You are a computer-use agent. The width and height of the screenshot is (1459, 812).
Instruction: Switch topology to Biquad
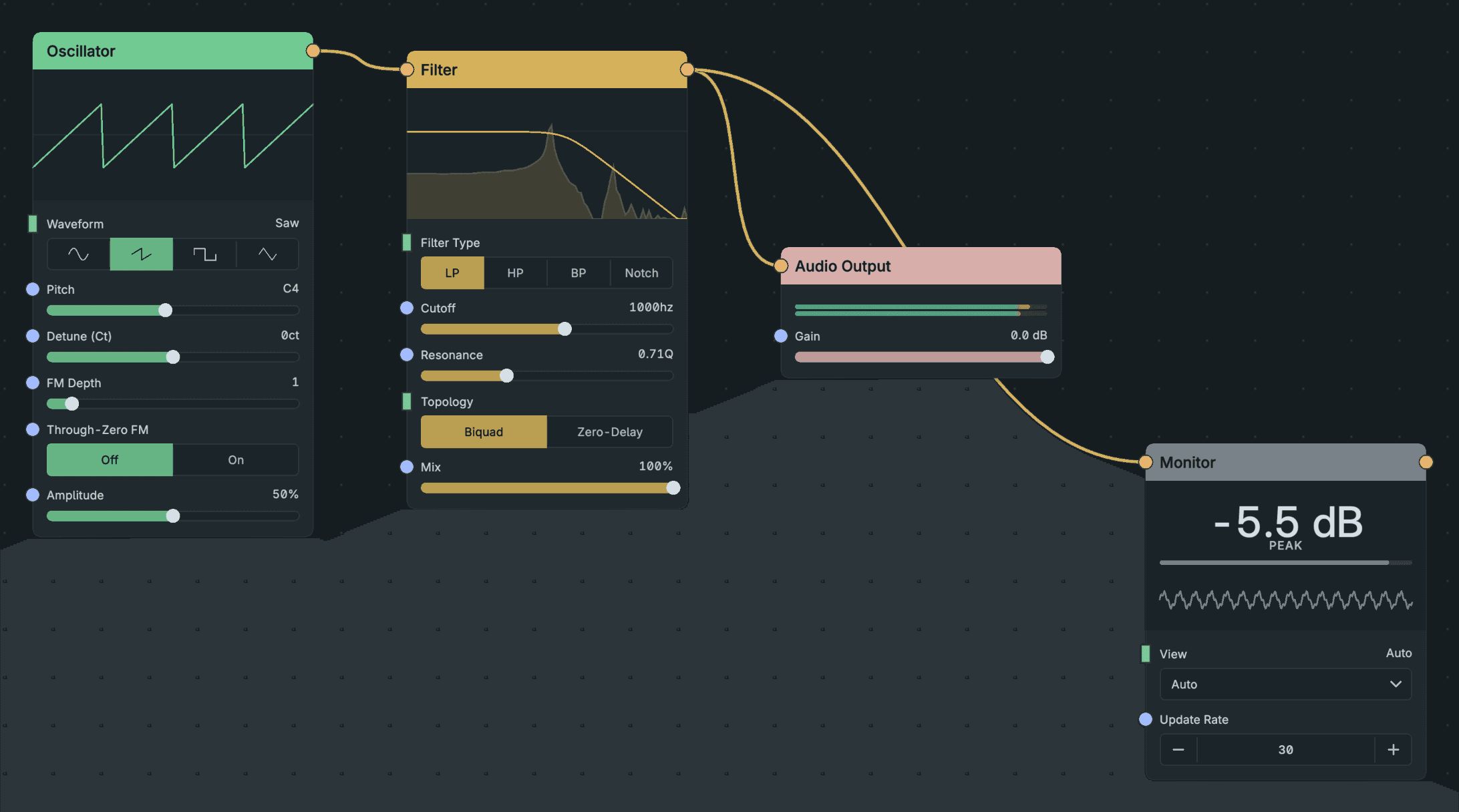coord(484,432)
